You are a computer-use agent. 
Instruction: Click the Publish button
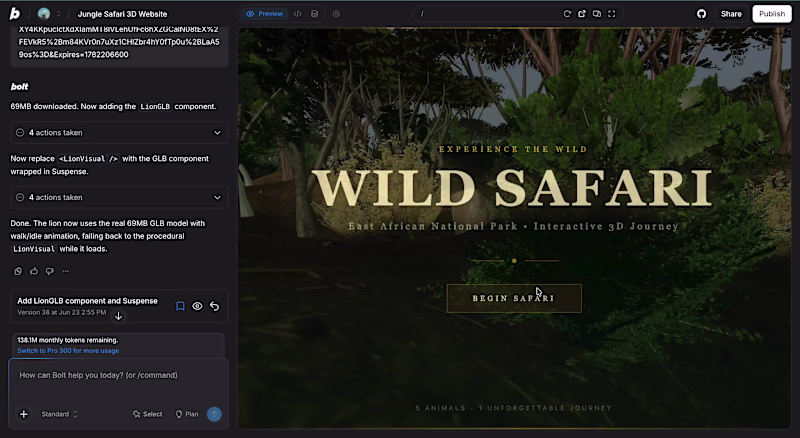coord(772,14)
